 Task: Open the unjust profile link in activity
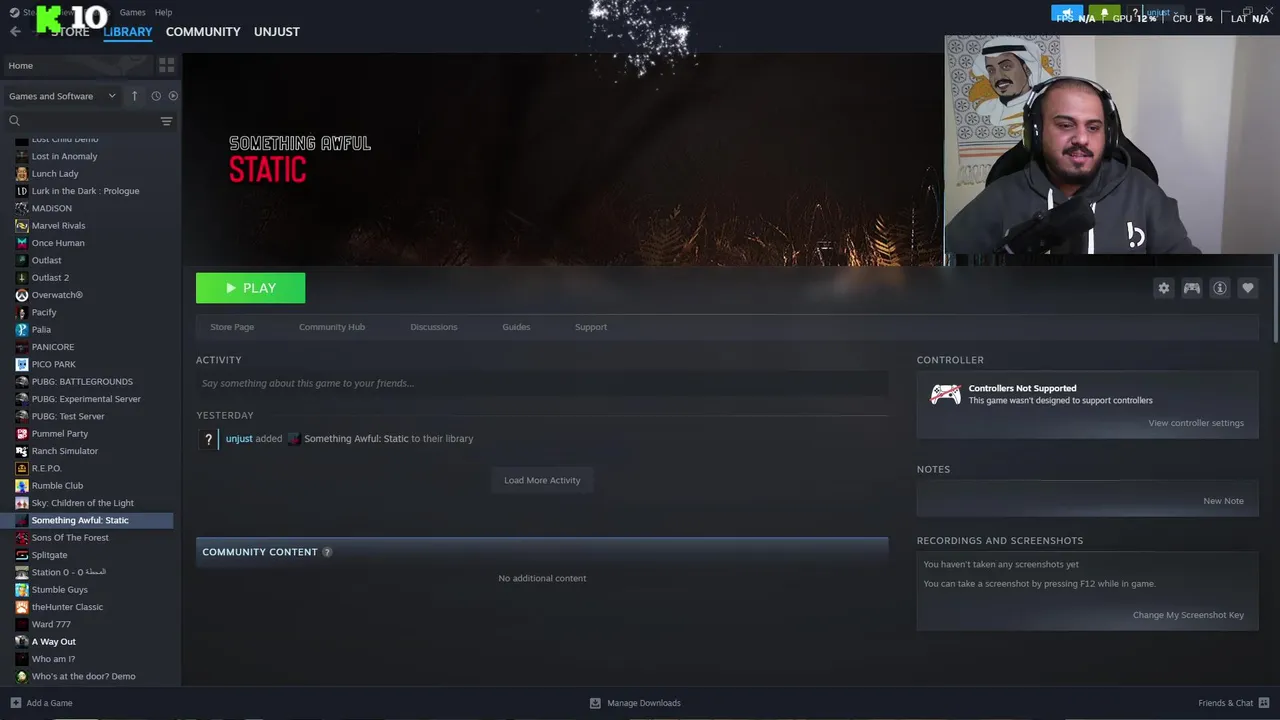[x=239, y=439]
